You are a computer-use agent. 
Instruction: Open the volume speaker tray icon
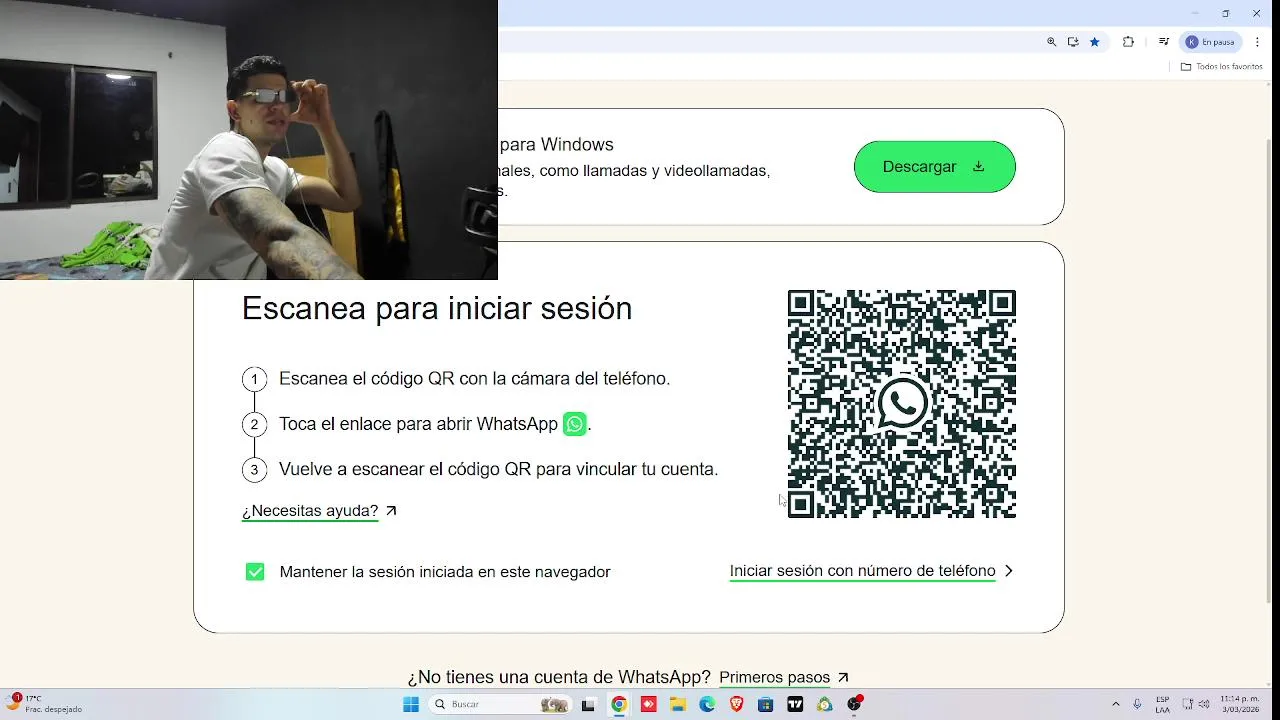point(1204,704)
